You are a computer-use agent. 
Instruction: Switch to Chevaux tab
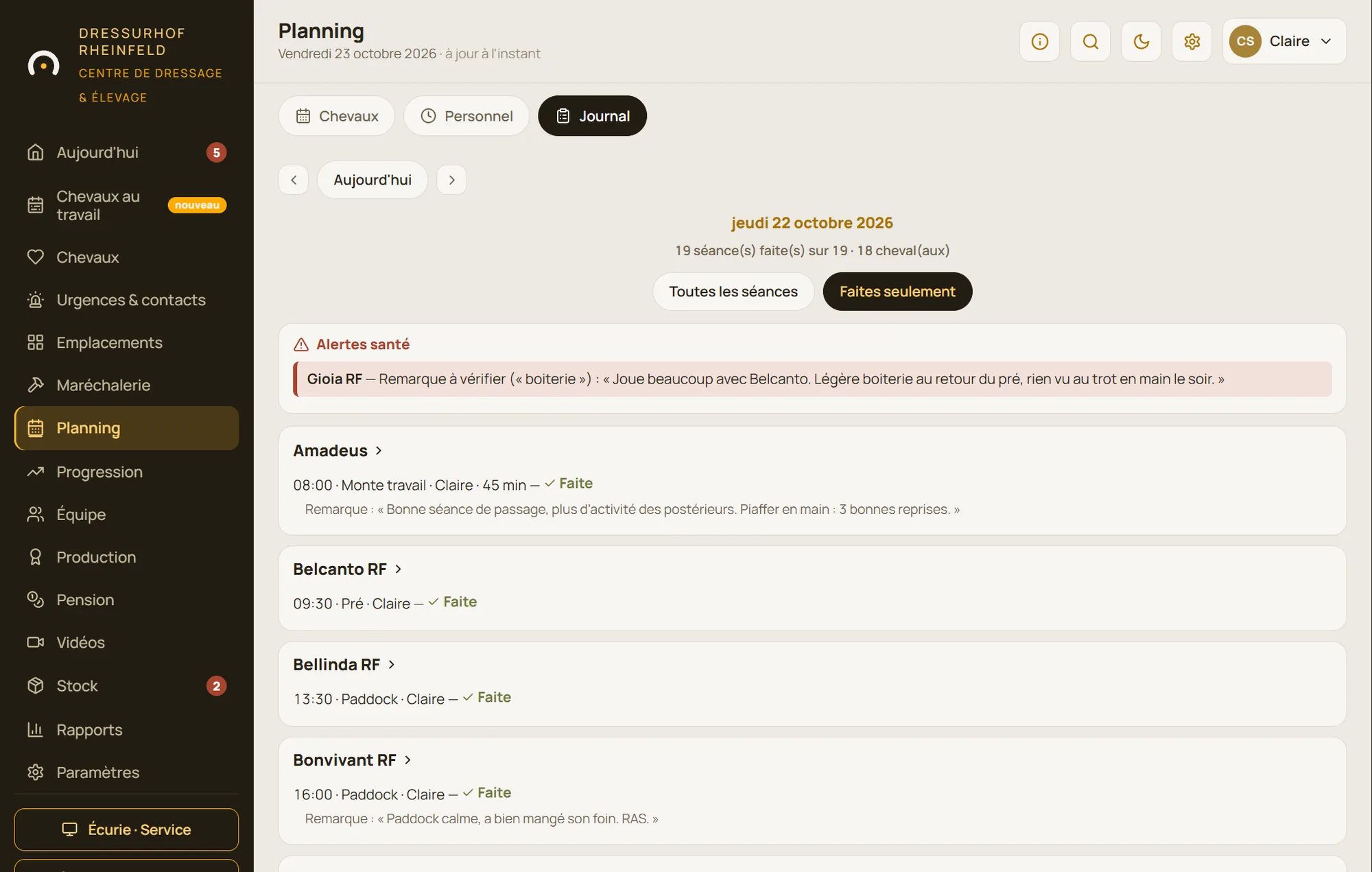337,116
